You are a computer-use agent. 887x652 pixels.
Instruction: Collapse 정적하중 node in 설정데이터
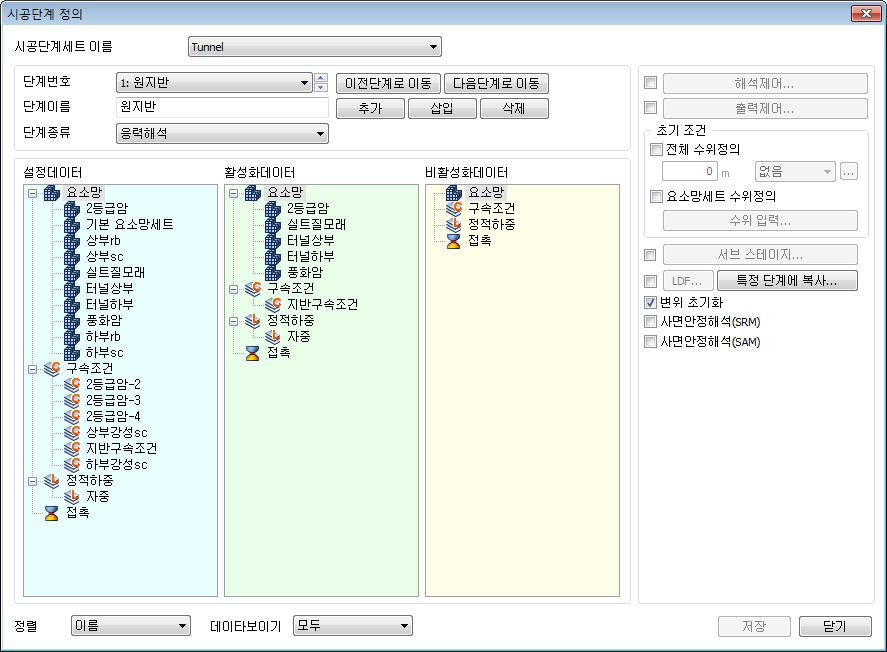[32, 481]
